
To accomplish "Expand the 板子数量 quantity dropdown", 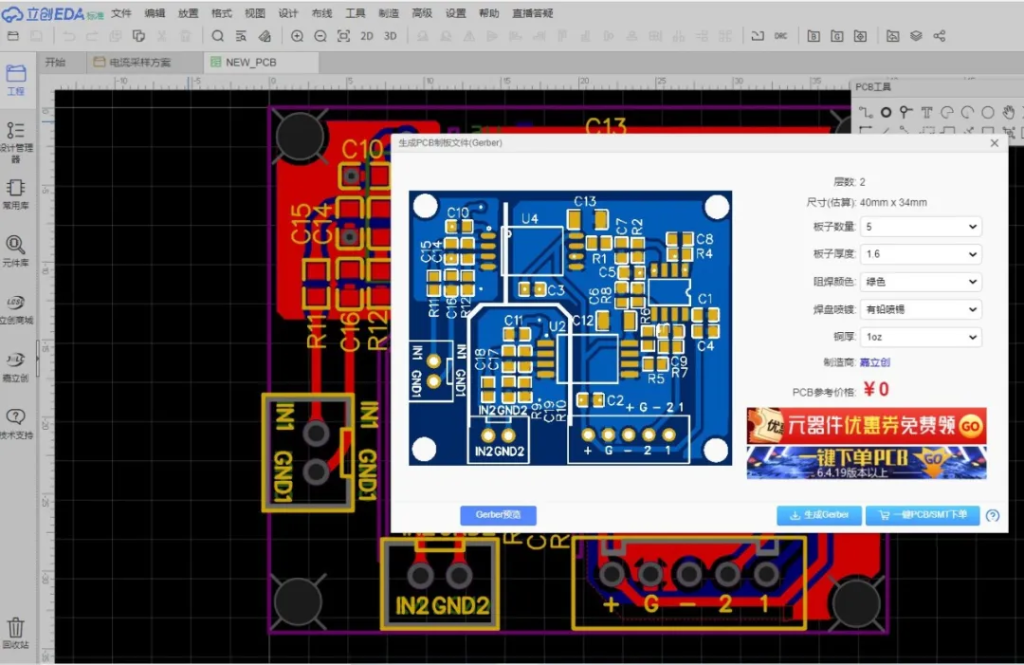I will click(921, 227).
